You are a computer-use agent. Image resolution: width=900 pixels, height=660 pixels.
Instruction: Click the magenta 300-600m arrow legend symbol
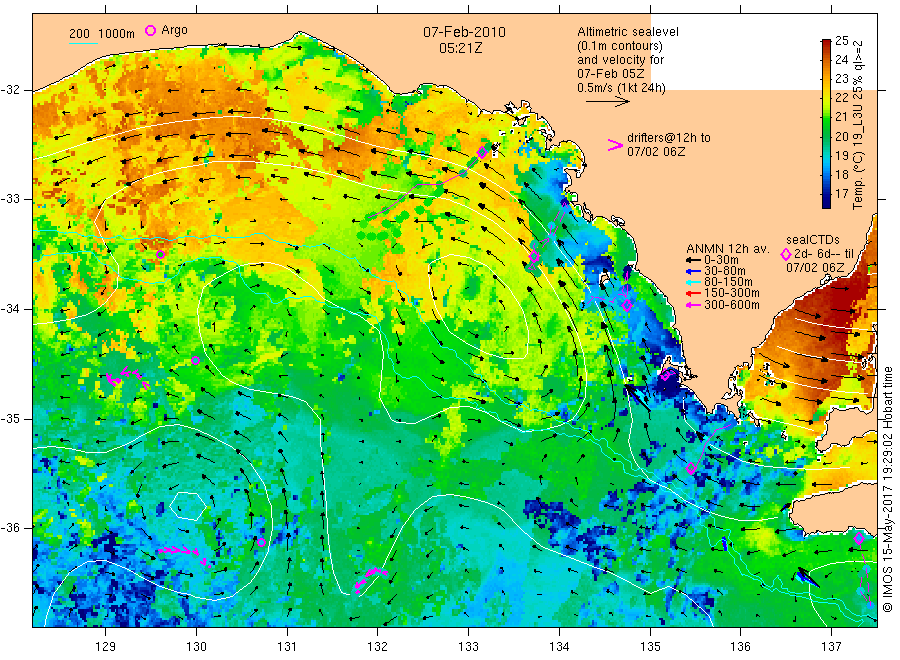pos(693,305)
